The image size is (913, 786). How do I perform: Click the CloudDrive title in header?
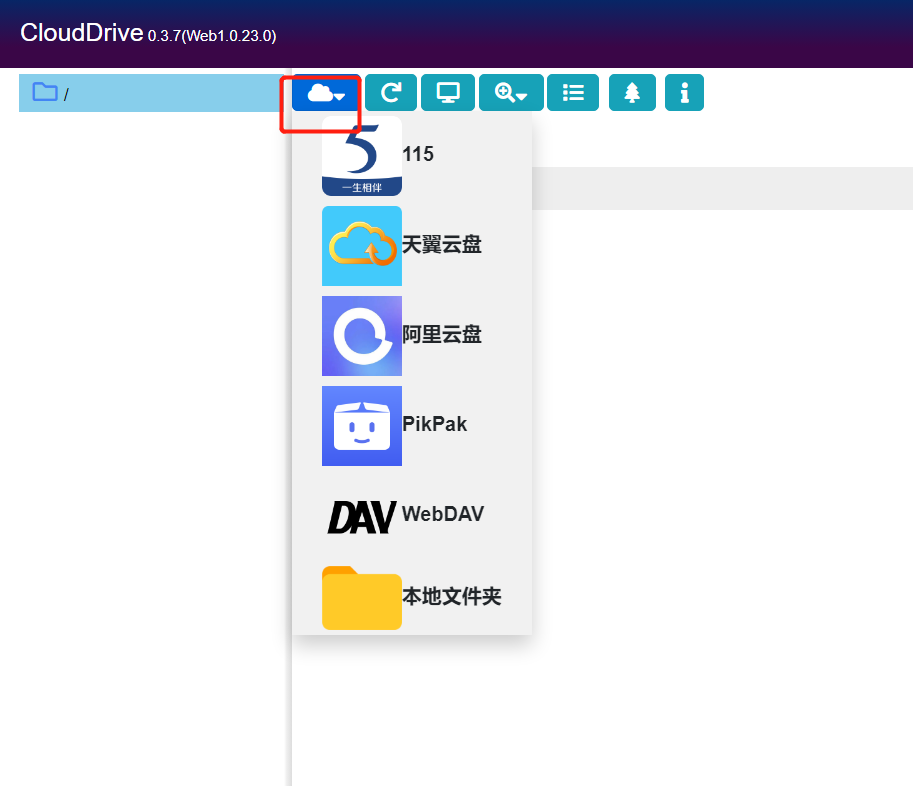click(82, 33)
